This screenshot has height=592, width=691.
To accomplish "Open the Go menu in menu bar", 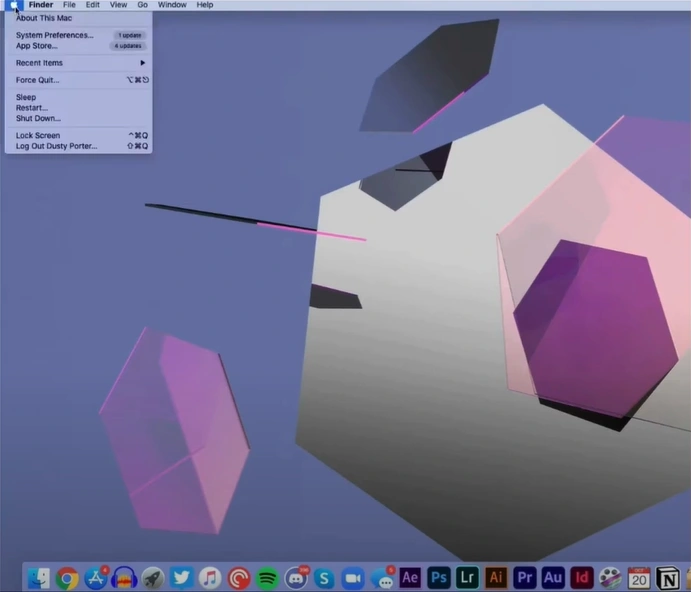I will click(x=143, y=5).
